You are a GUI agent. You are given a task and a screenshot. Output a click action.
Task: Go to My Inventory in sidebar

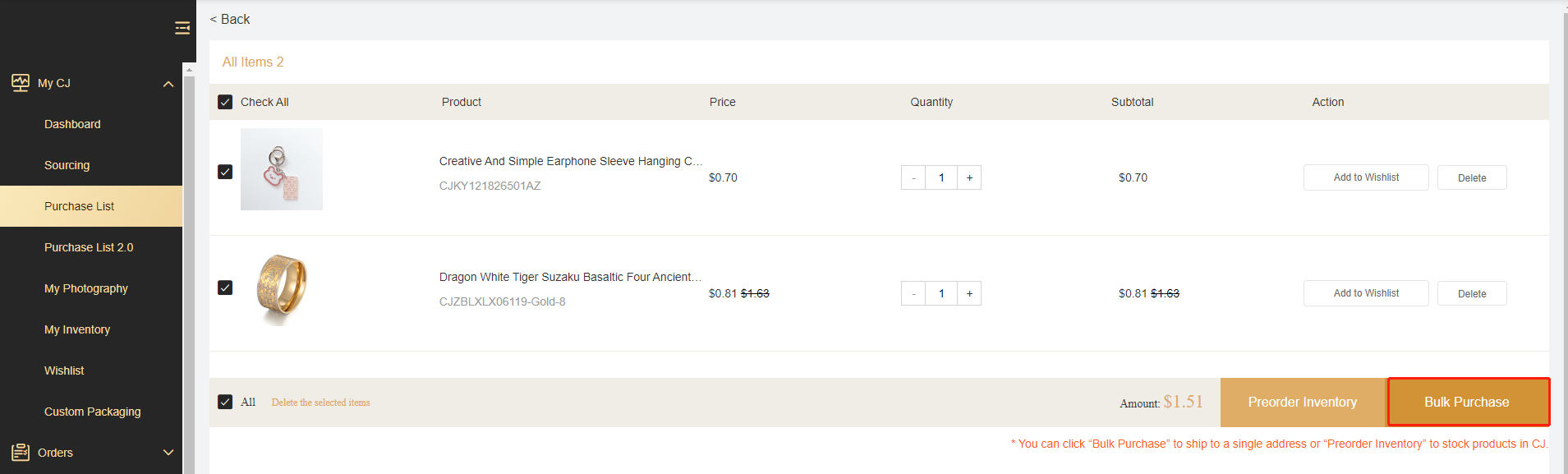[x=77, y=329]
